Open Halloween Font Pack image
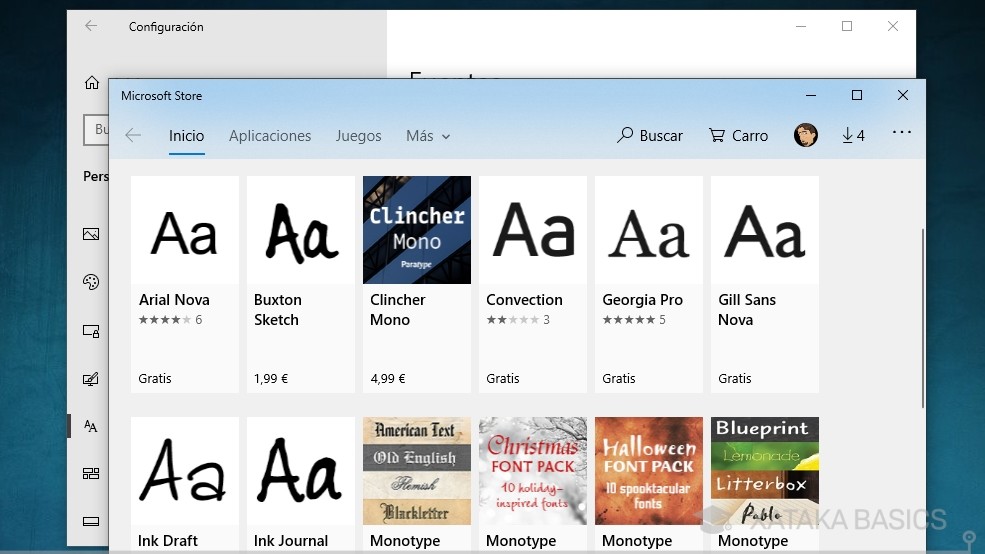Viewport: 985px width, 554px height. (649, 471)
